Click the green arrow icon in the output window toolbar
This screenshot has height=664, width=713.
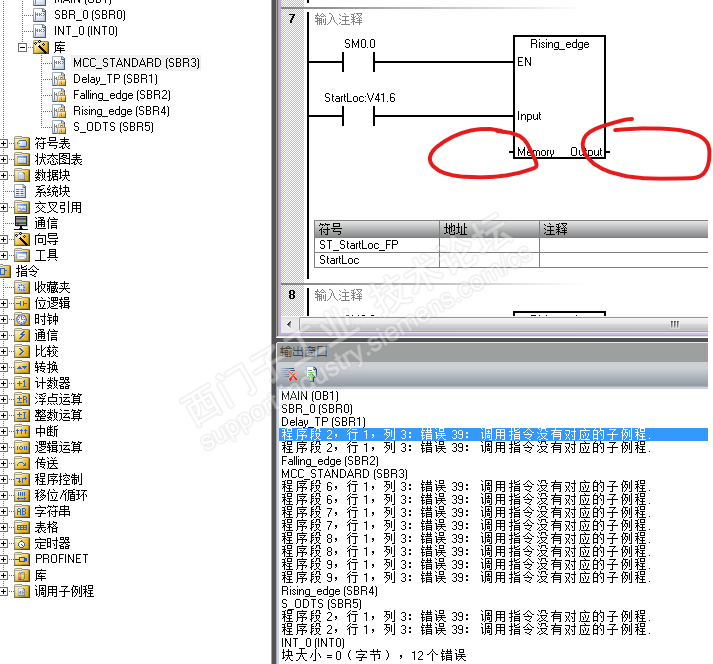tap(311, 374)
